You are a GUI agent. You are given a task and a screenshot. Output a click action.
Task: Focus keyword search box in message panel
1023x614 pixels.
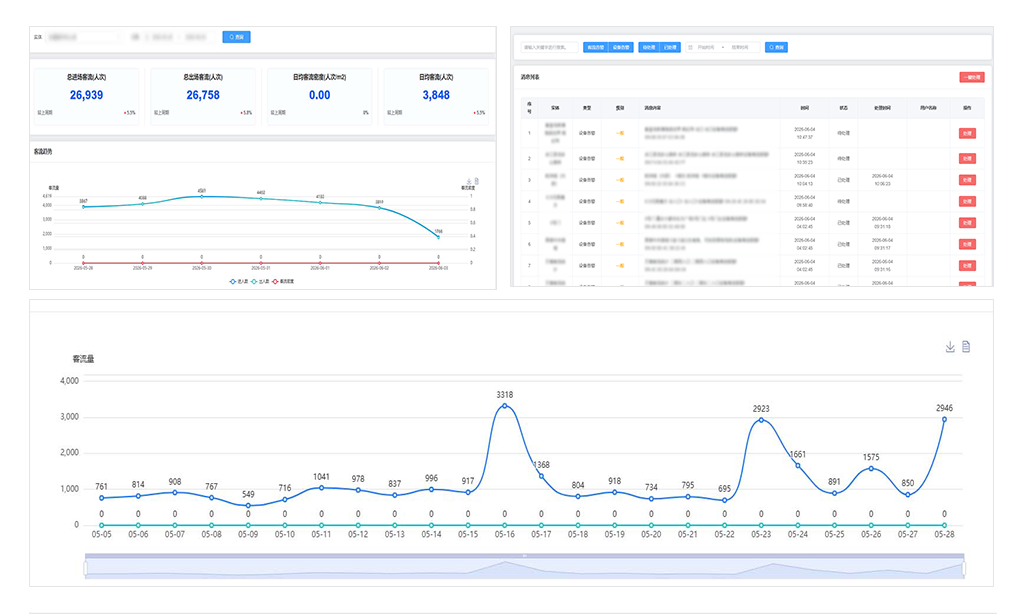(x=549, y=47)
